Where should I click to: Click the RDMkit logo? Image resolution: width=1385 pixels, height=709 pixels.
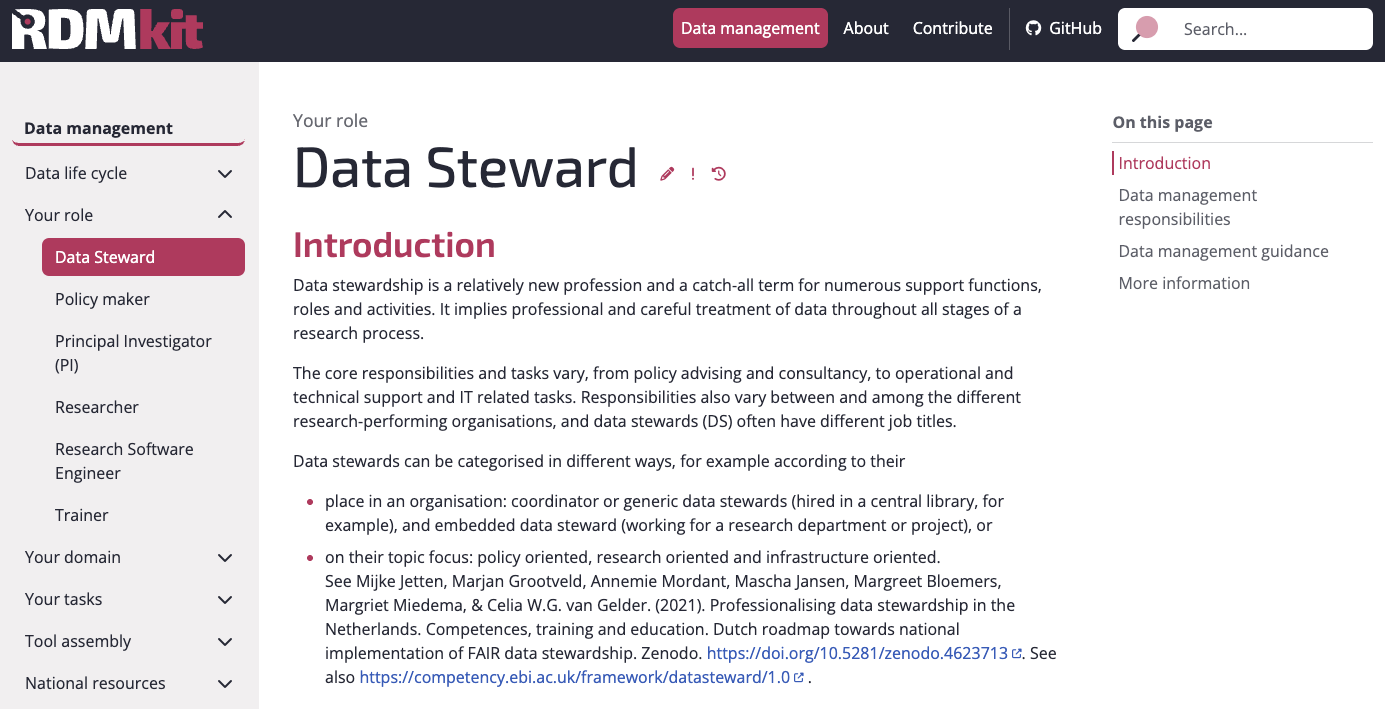[x=105, y=30]
